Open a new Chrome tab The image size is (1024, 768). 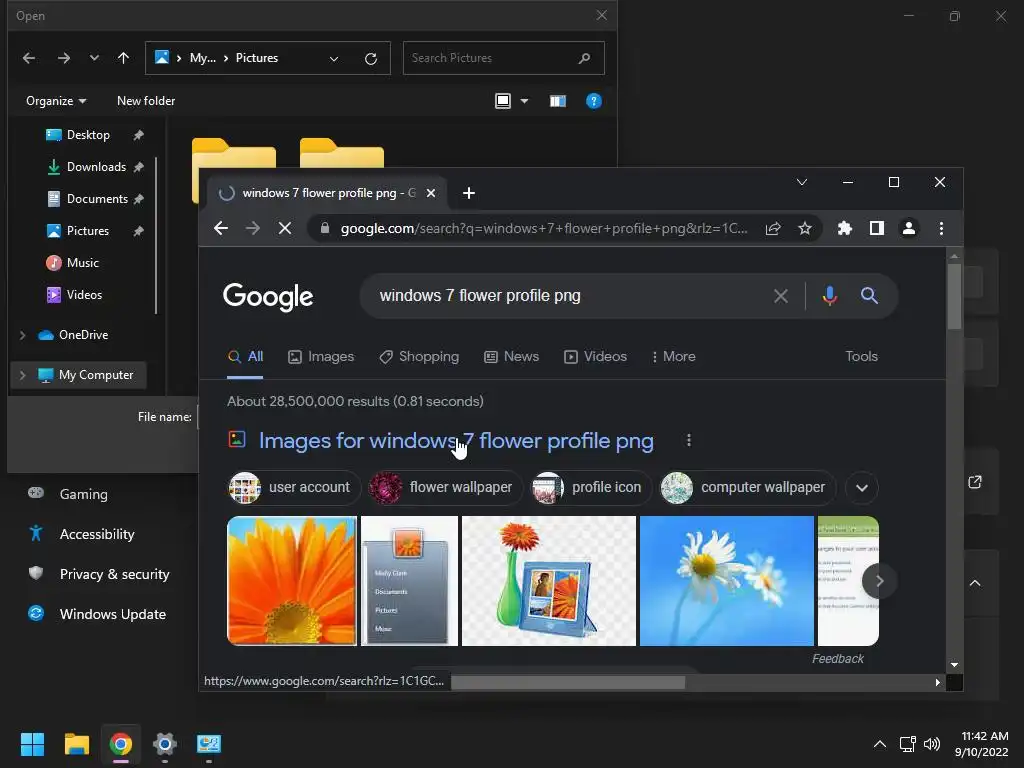point(468,193)
